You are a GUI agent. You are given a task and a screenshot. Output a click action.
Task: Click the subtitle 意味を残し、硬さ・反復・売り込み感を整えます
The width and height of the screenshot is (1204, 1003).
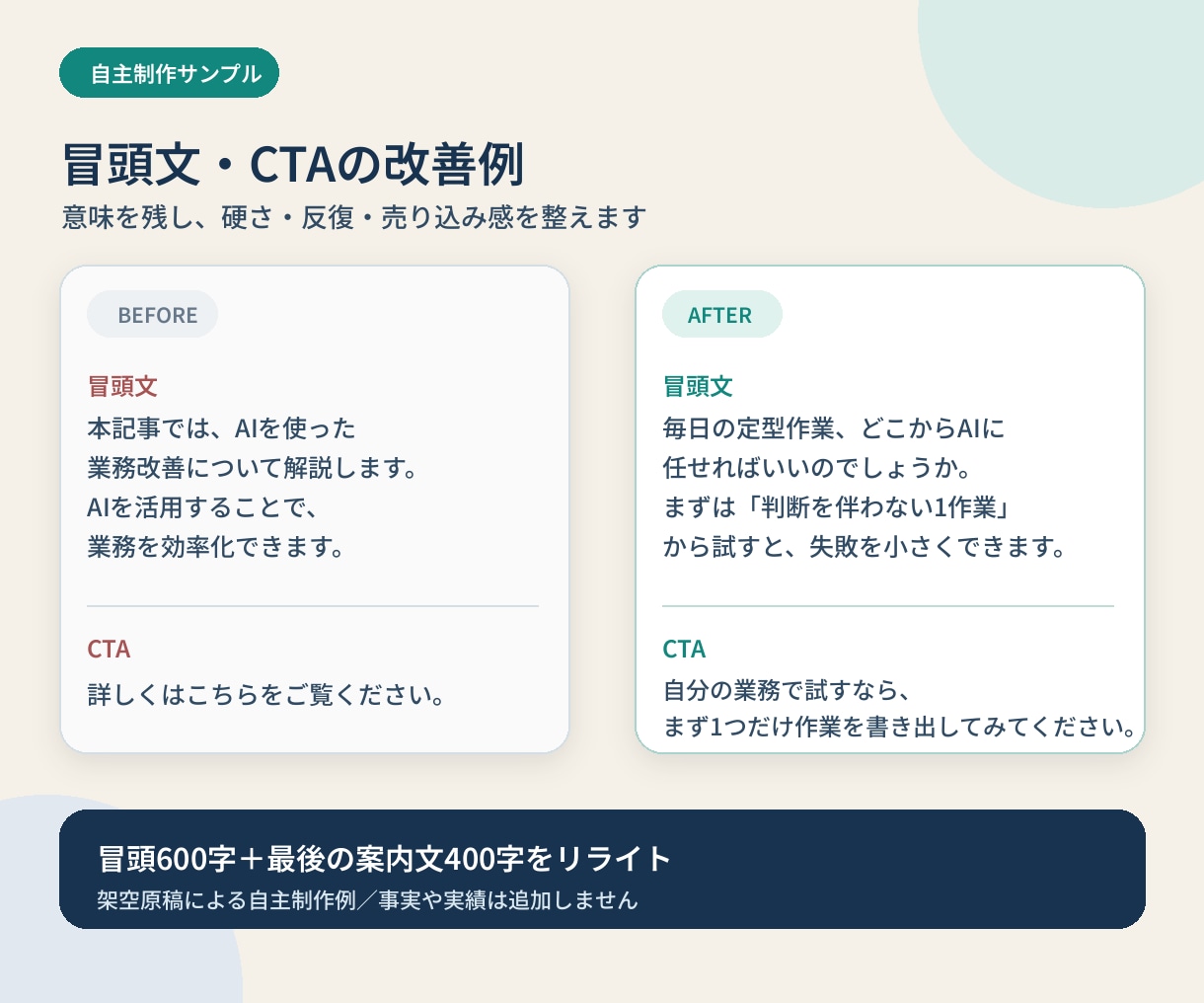coord(354,217)
